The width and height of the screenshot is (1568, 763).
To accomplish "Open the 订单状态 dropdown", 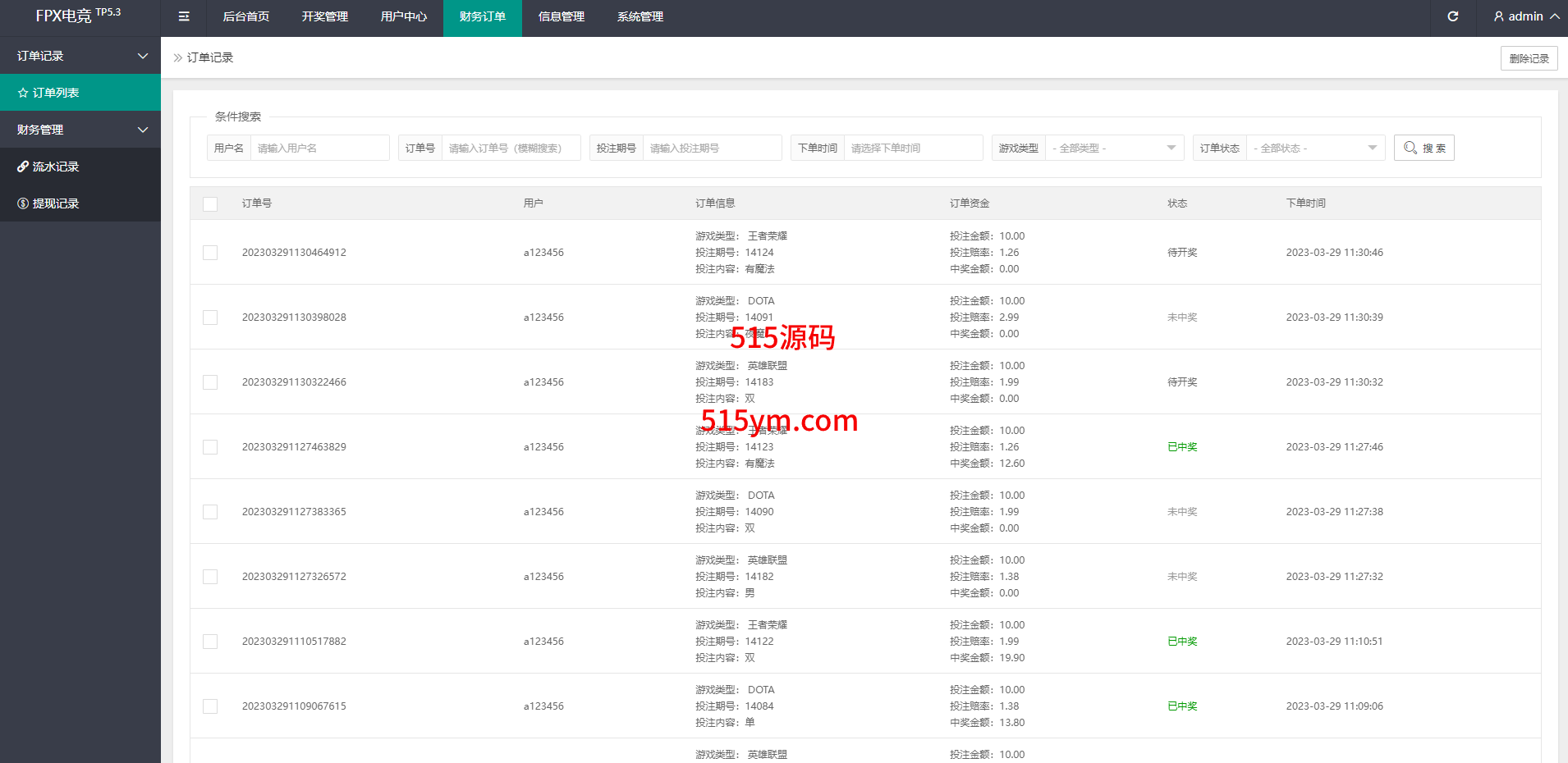I will tap(1315, 148).
